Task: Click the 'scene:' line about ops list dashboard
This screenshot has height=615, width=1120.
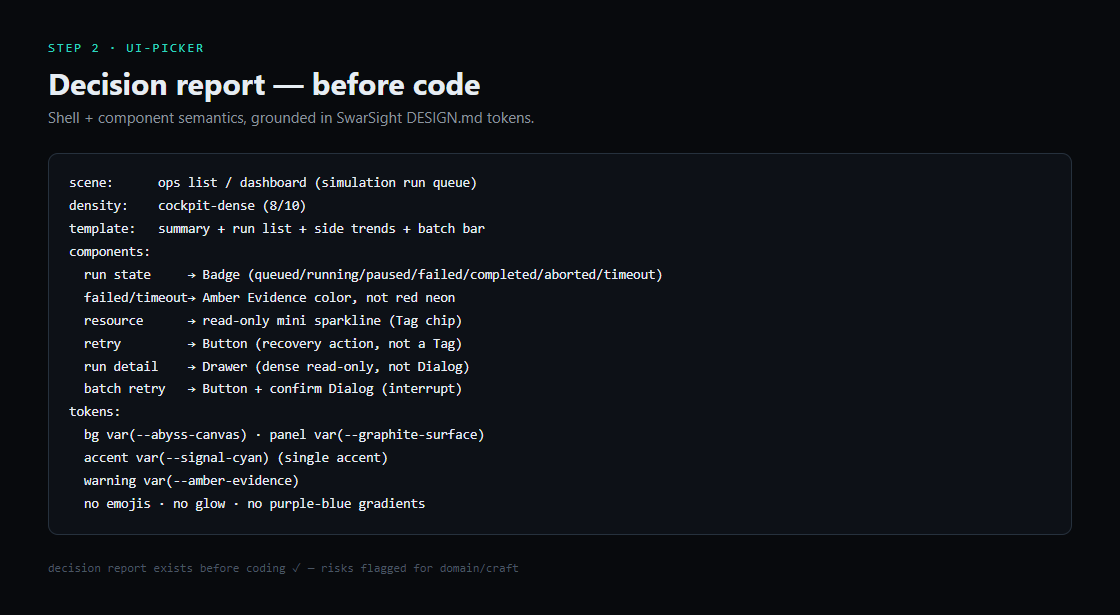Action: point(273,183)
